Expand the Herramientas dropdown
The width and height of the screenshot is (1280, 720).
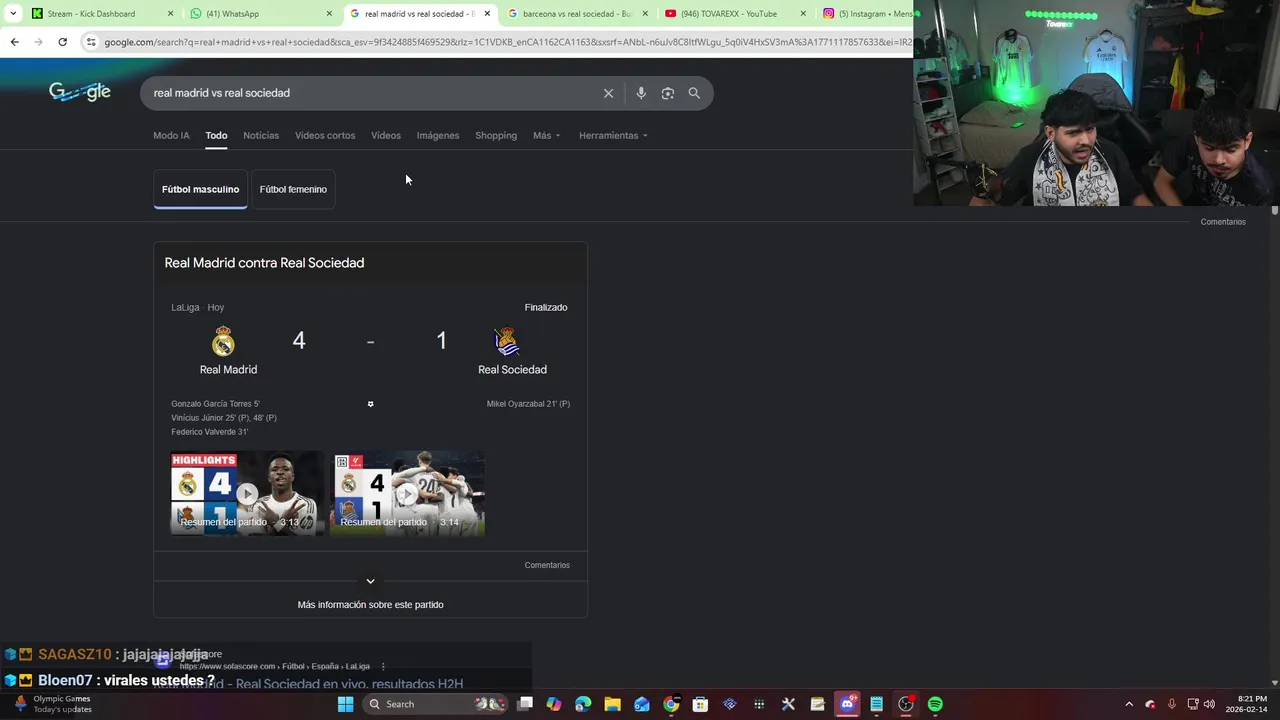coord(613,135)
